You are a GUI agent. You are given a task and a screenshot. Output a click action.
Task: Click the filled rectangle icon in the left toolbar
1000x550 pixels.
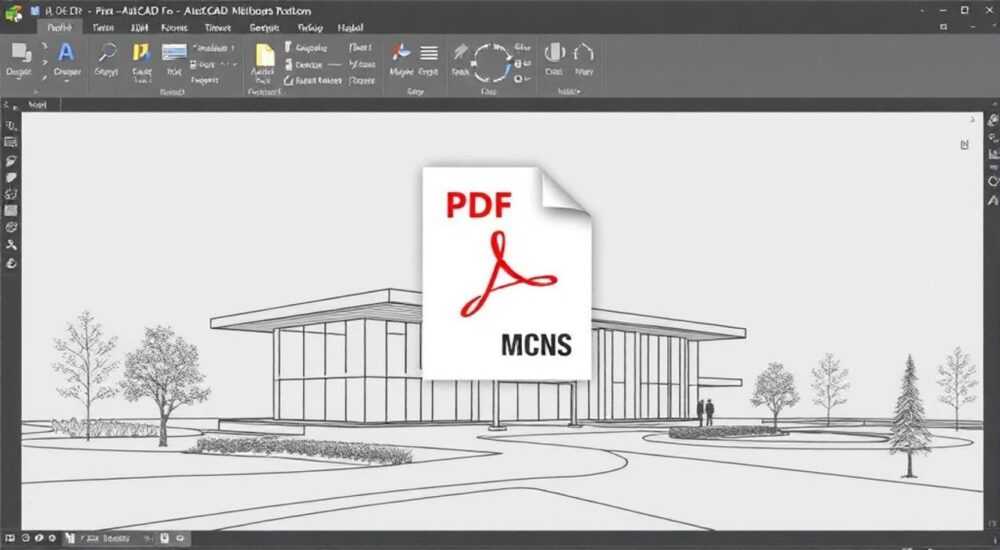click(11, 211)
